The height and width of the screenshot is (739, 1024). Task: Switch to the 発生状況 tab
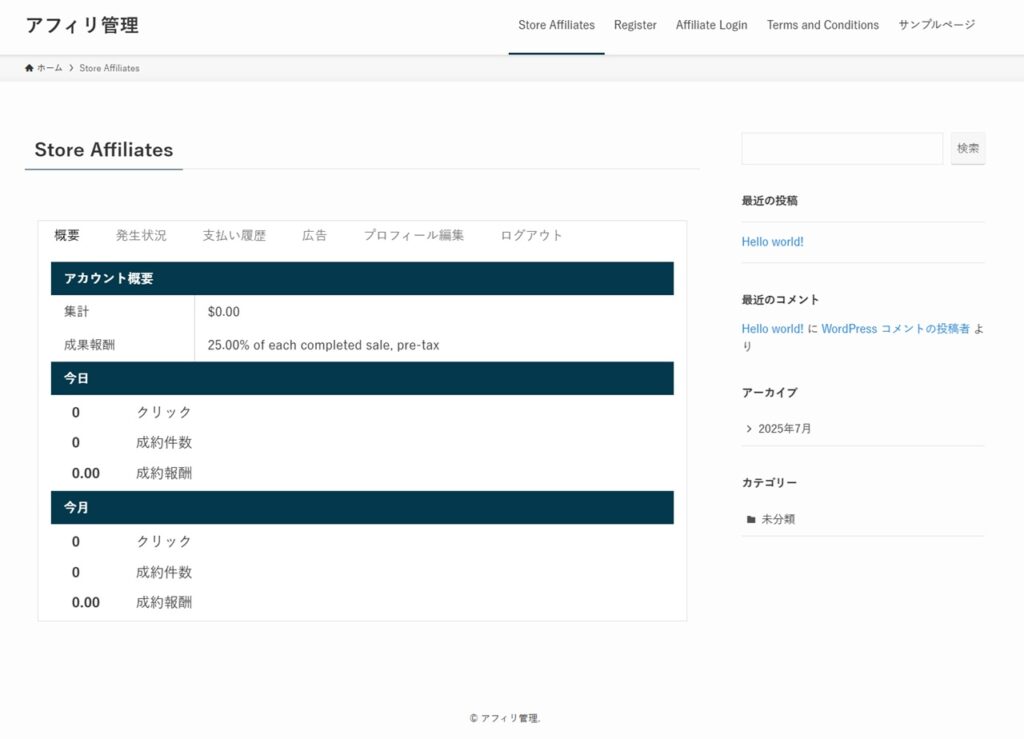tap(141, 235)
